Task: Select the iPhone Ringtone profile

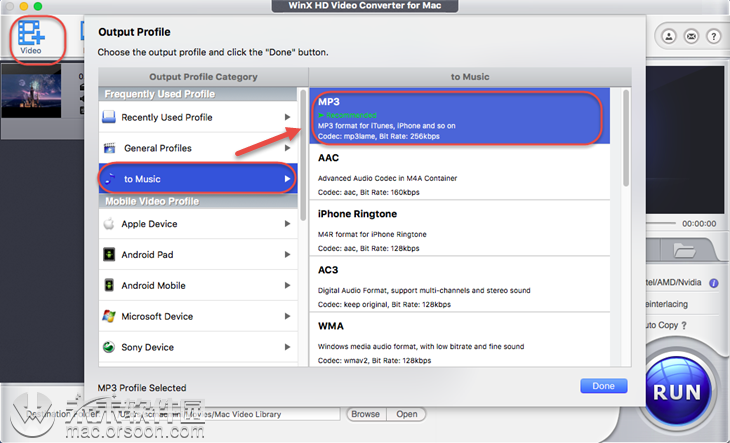Action: pyautogui.click(x=460, y=228)
